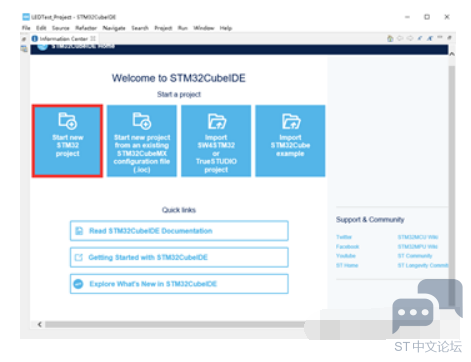Screen dimensions: 471x362
Task: Open the Youtube support link
Action: (x=346, y=256)
